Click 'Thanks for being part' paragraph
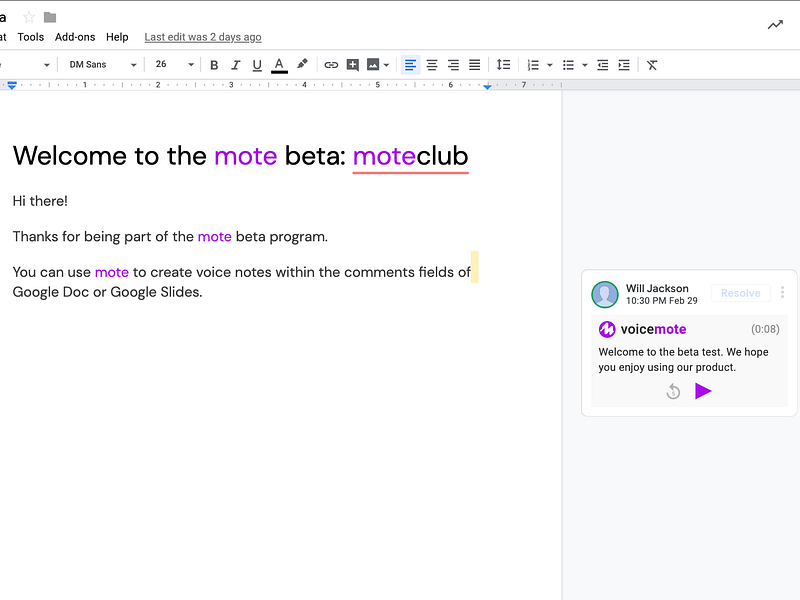 [170, 237]
